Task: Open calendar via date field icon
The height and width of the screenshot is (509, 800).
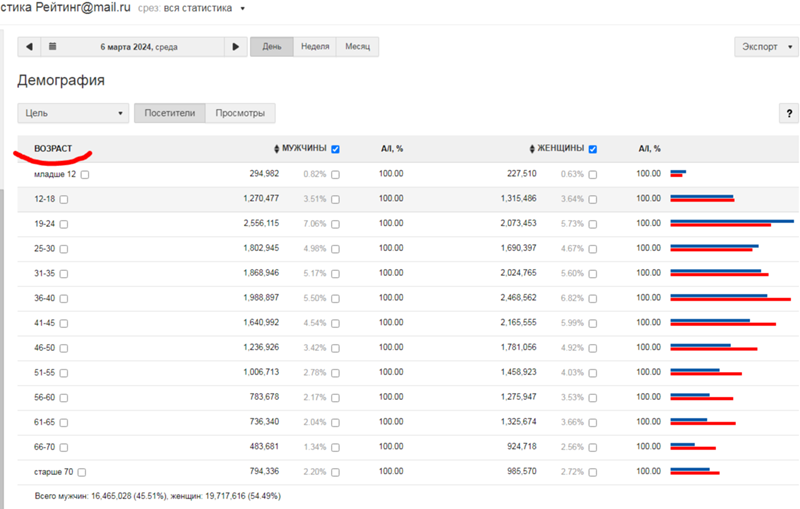Action: click(x=53, y=47)
